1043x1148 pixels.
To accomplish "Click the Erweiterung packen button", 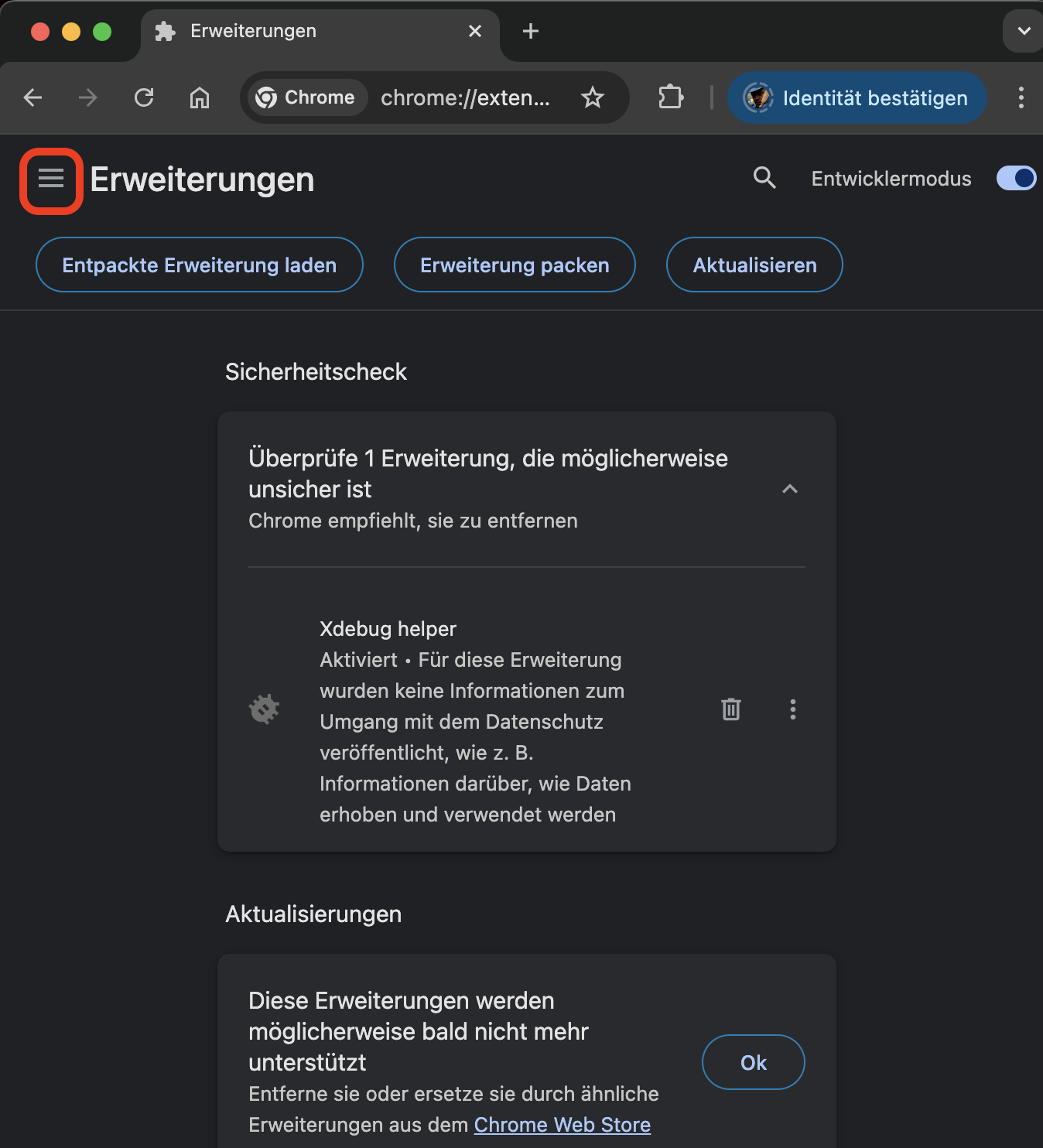I will [515, 265].
